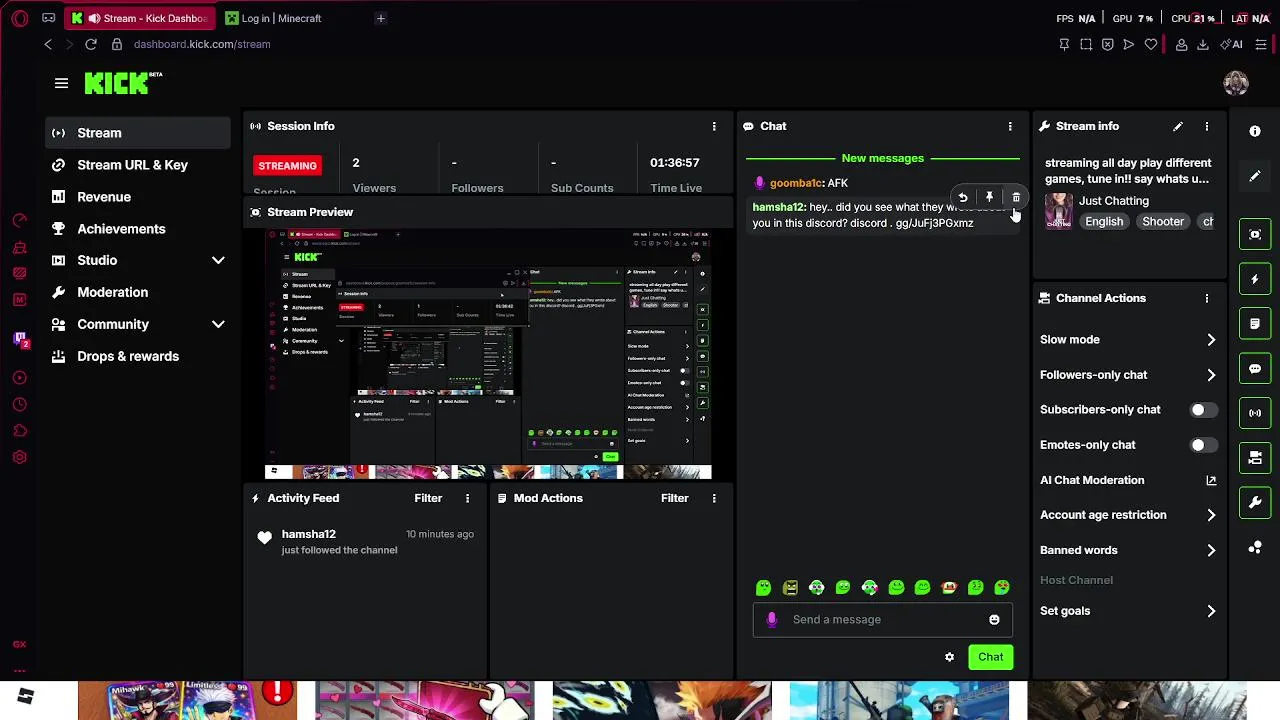Select Stream in the sidebar
This screenshot has height=720, width=1280.
138,133
